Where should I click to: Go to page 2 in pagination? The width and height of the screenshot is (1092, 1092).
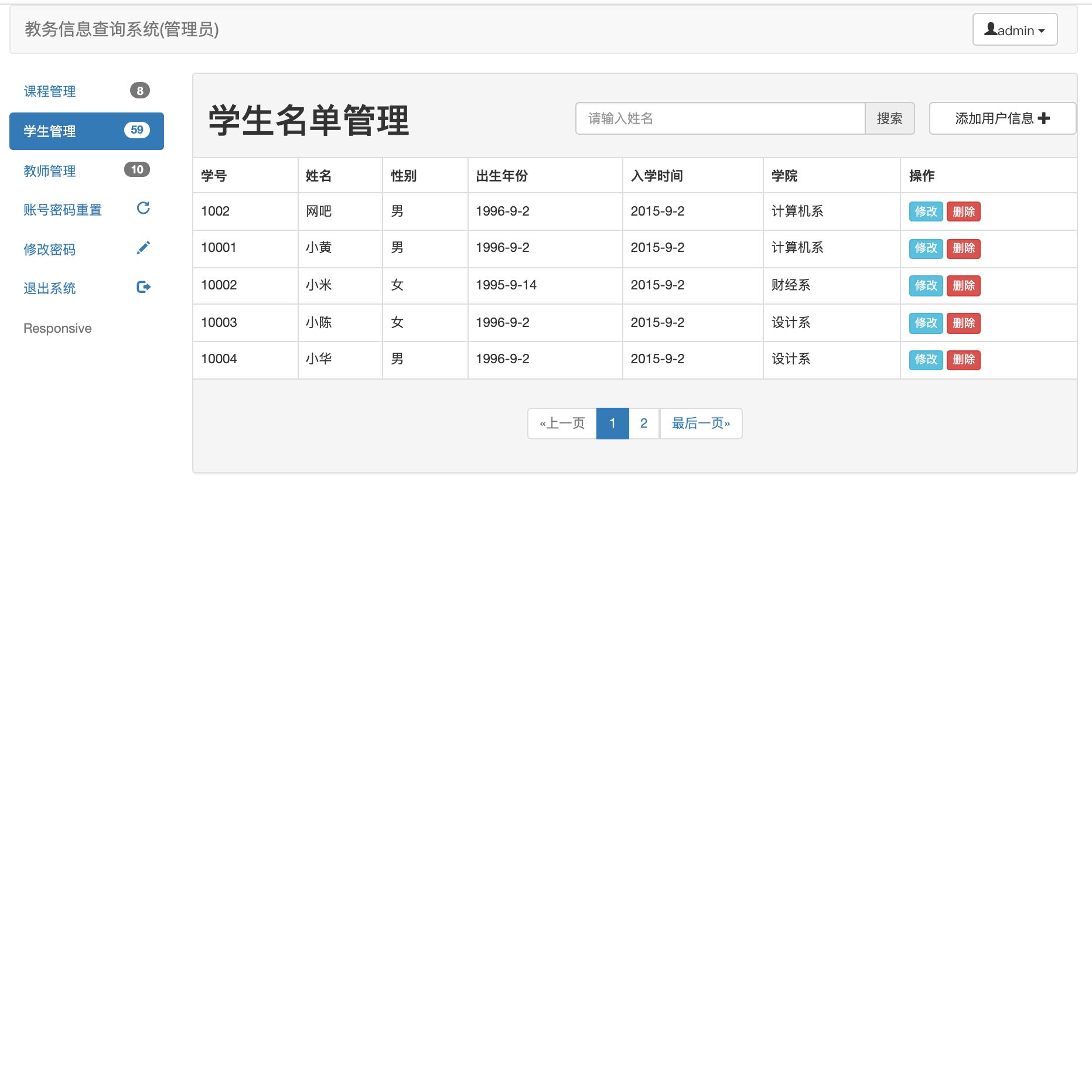[x=644, y=423]
